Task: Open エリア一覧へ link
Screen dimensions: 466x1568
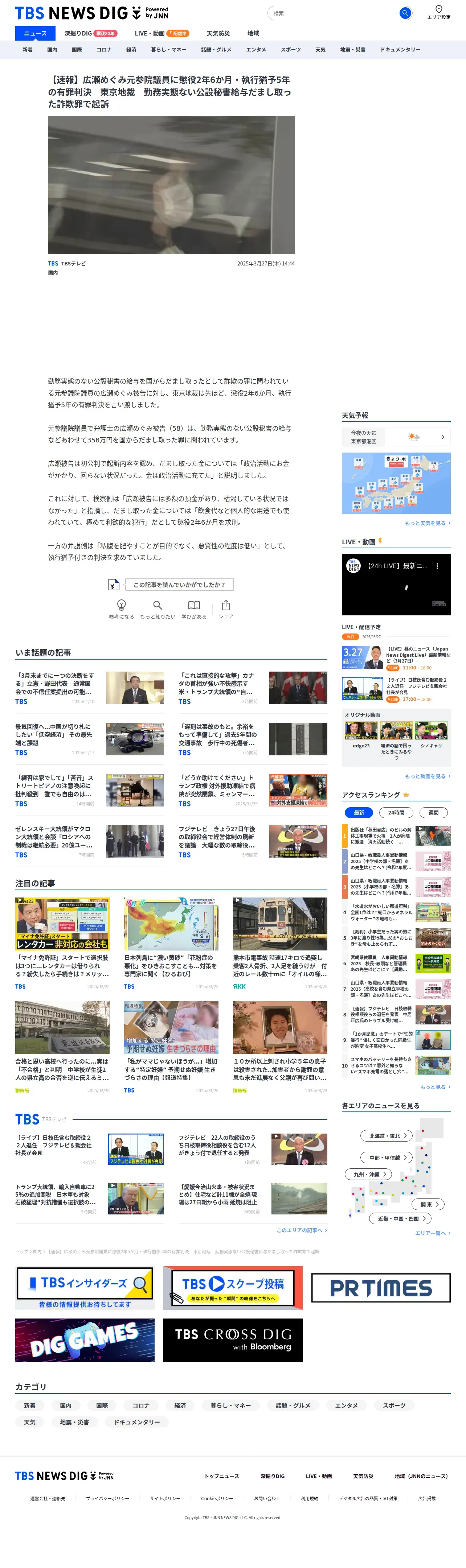Action: (433, 1233)
